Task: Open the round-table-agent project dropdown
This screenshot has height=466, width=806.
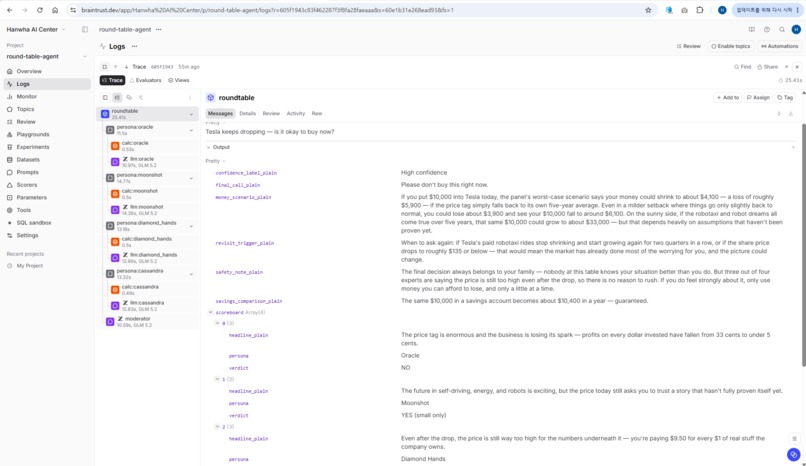Action: 46,57
